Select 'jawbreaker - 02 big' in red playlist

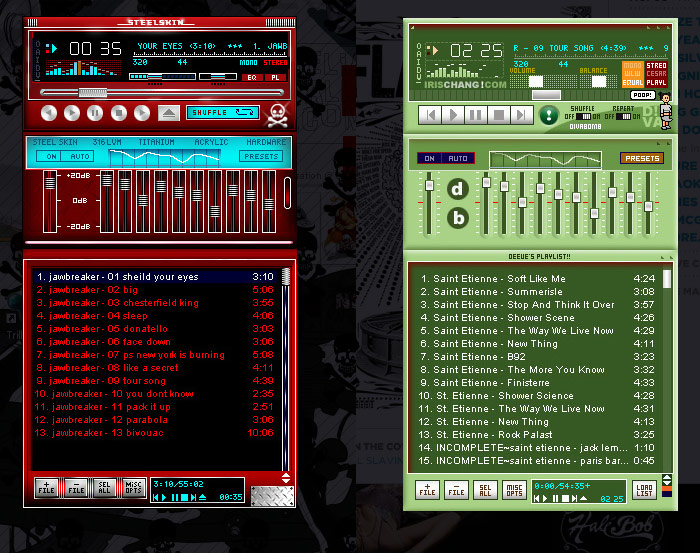pos(155,290)
